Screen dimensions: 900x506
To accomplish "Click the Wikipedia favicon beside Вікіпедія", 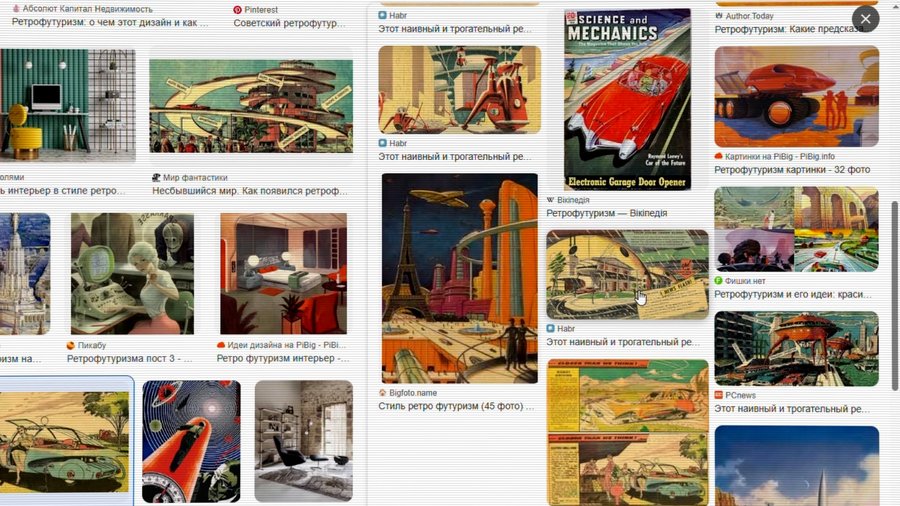I will (x=550, y=200).
